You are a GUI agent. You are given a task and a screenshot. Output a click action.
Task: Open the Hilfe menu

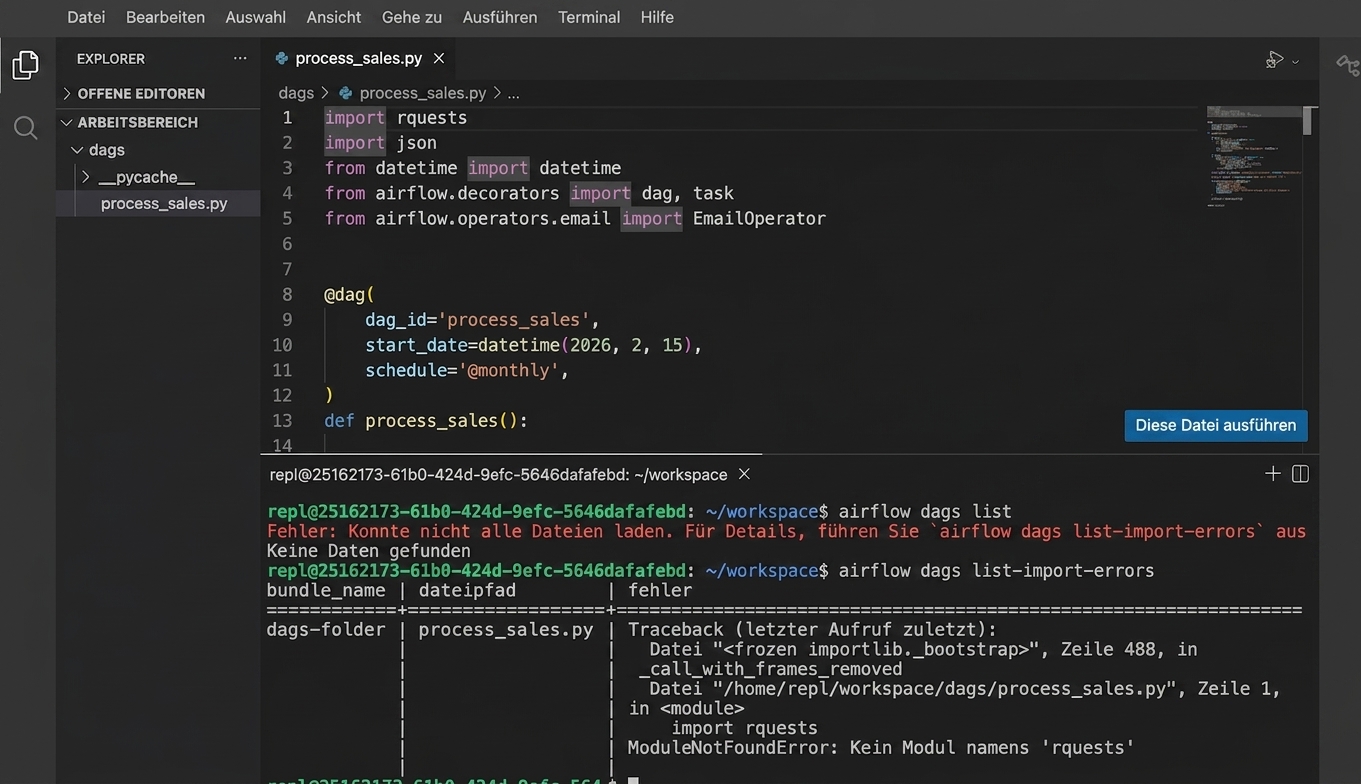pyautogui.click(x=657, y=17)
